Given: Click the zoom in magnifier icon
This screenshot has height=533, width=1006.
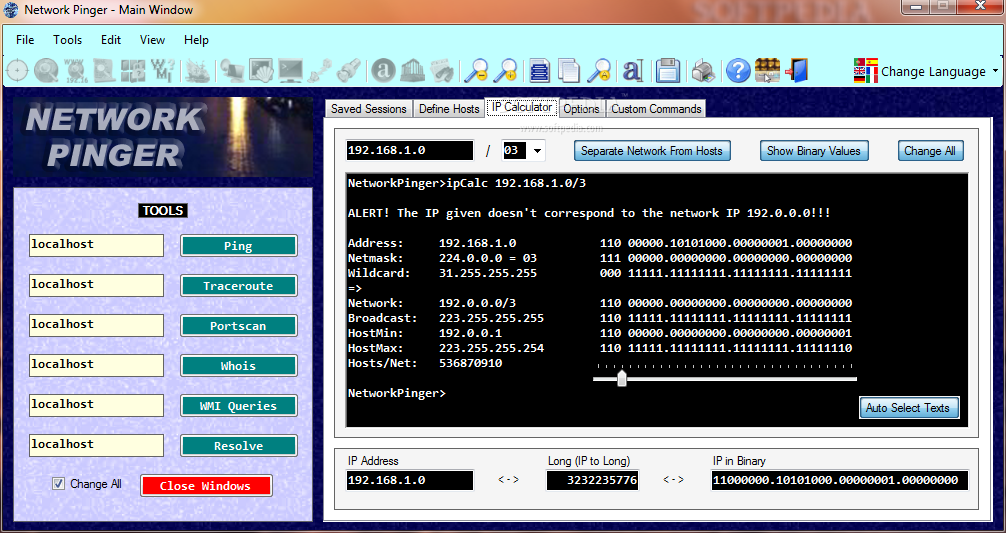Looking at the screenshot, I should pos(506,71).
